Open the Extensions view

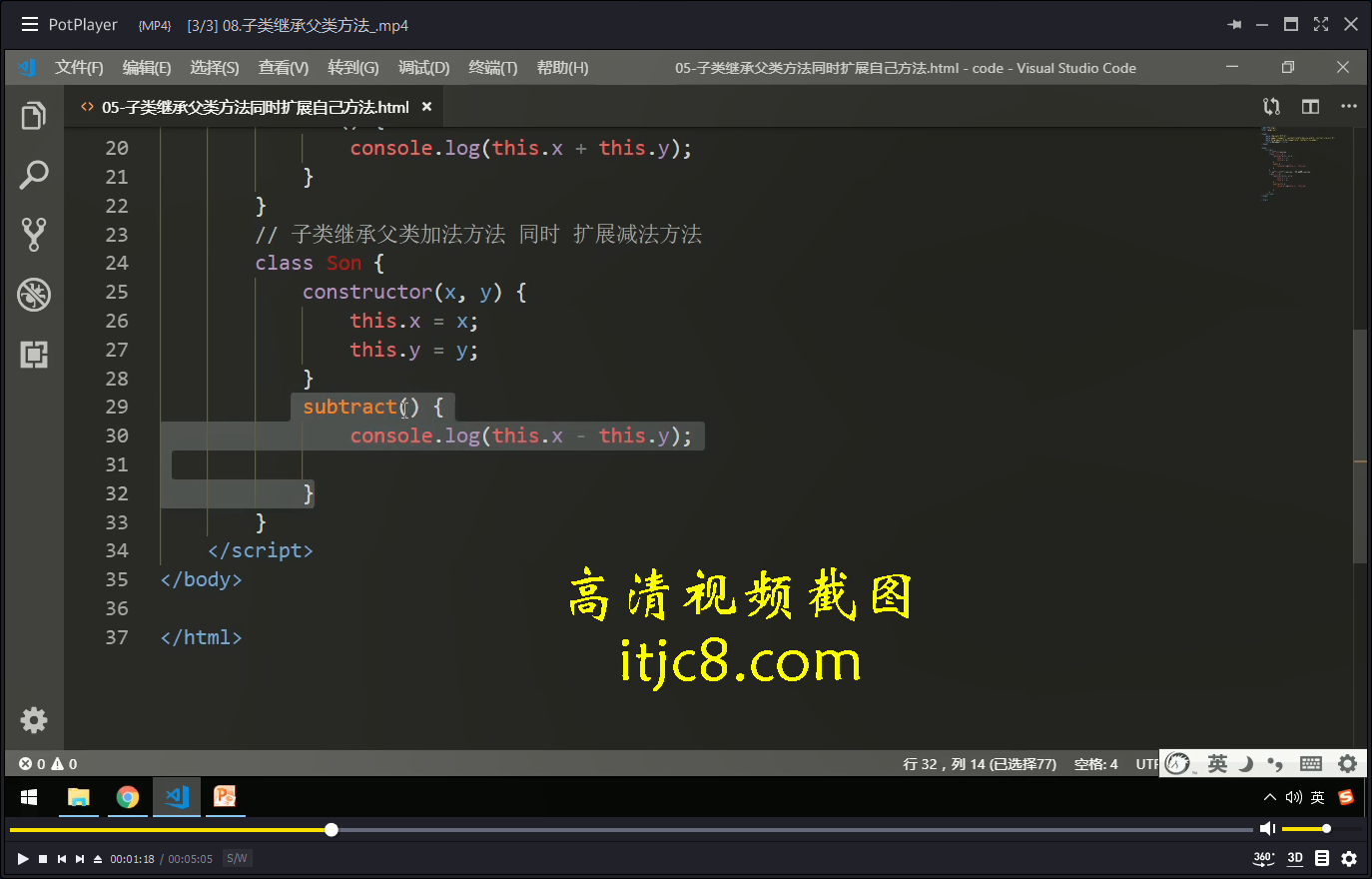pos(34,354)
